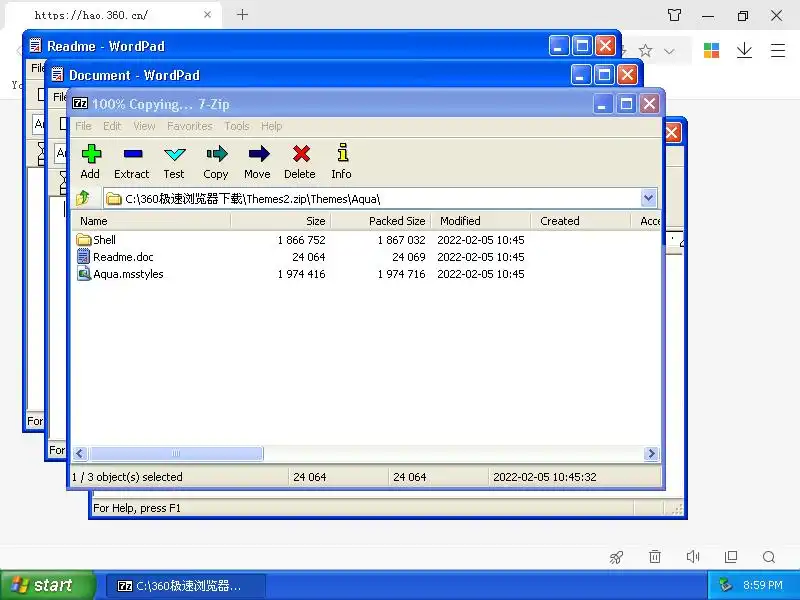Click the 8:59 PM taskbar clock

point(763,585)
